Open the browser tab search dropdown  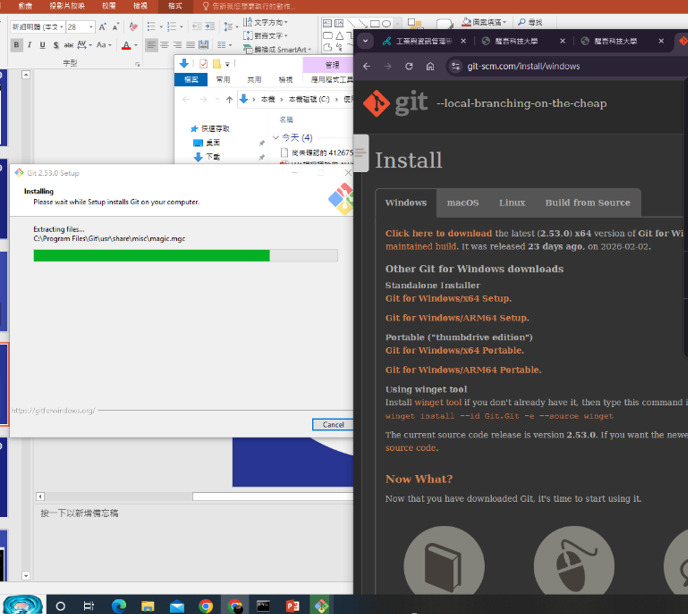coord(366,41)
